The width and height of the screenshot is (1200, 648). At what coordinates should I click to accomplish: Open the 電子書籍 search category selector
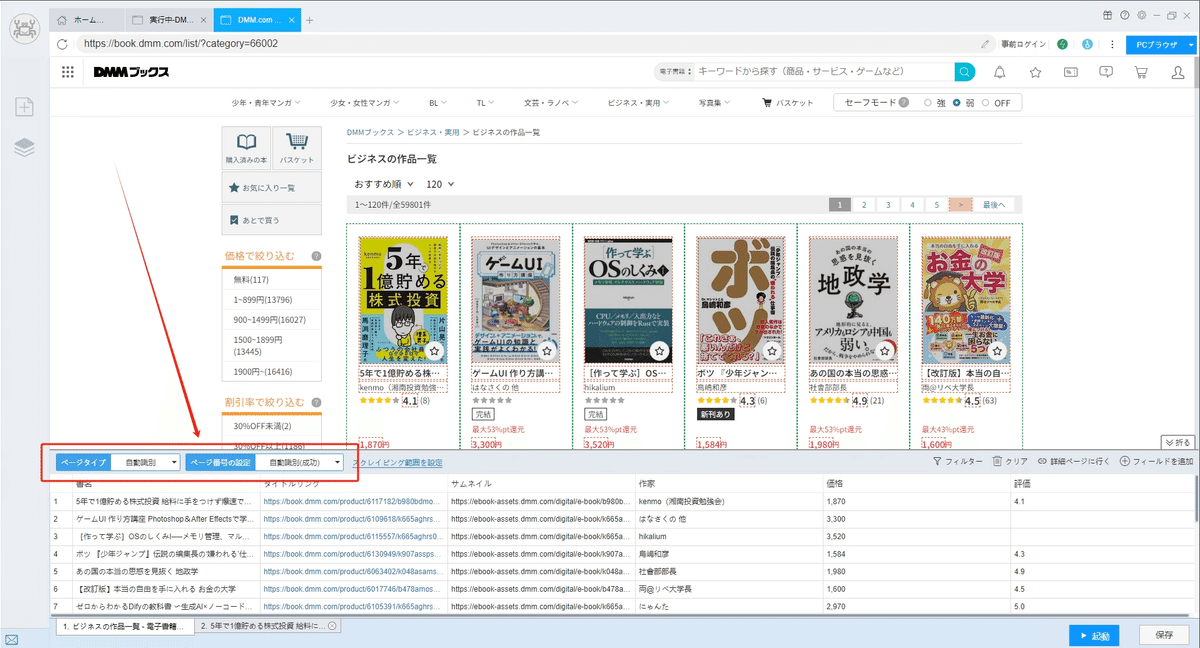[673, 72]
